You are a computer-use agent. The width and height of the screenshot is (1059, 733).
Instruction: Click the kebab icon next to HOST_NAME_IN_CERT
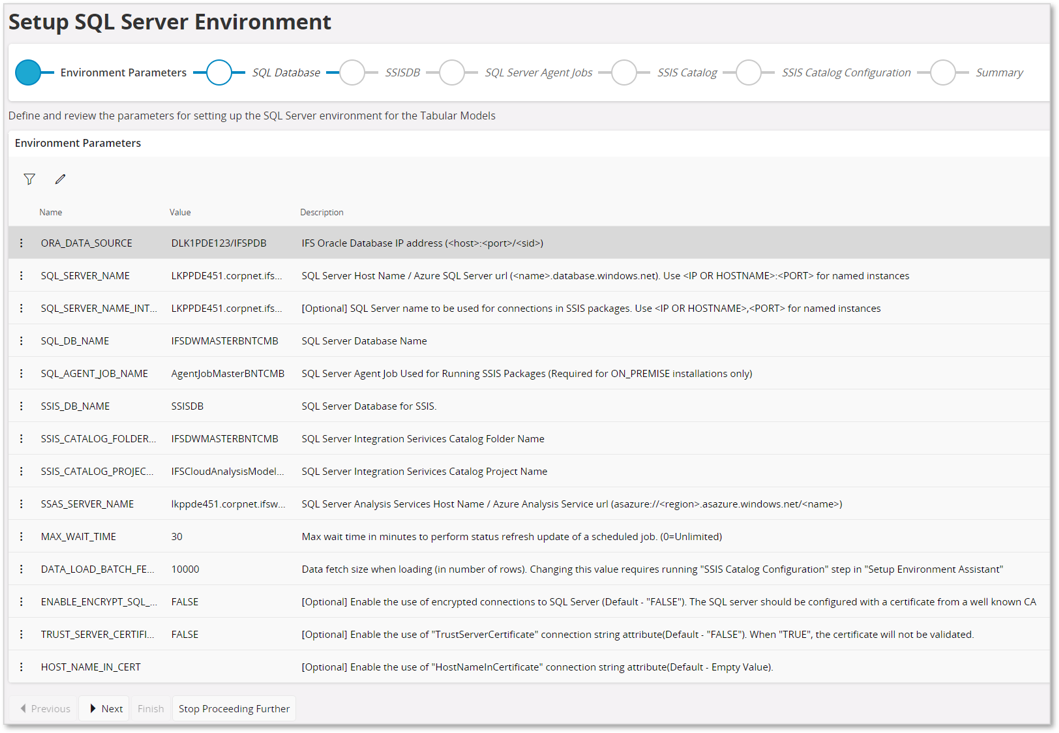(21, 666)
